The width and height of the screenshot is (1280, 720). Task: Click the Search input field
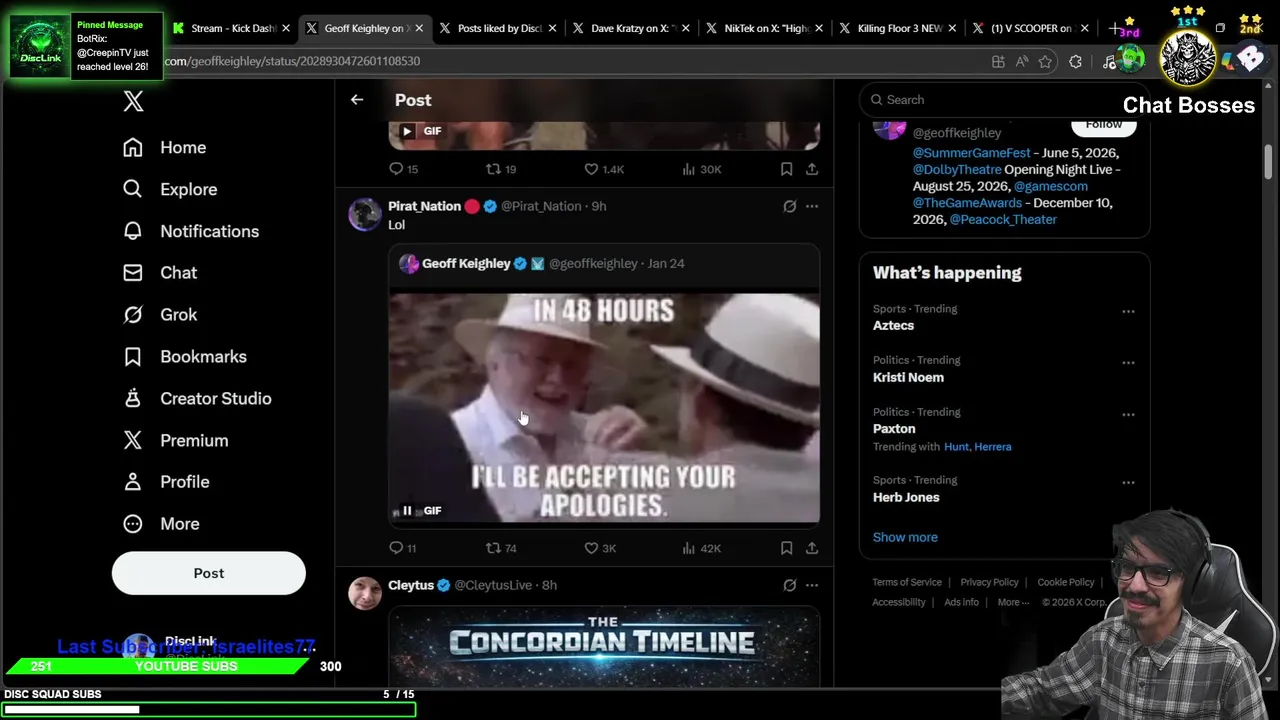tap(1004, 99)
